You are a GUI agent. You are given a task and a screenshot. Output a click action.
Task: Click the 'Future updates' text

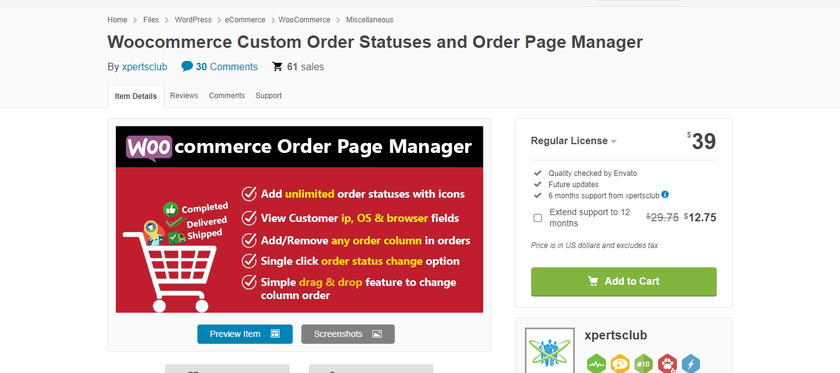573,184
